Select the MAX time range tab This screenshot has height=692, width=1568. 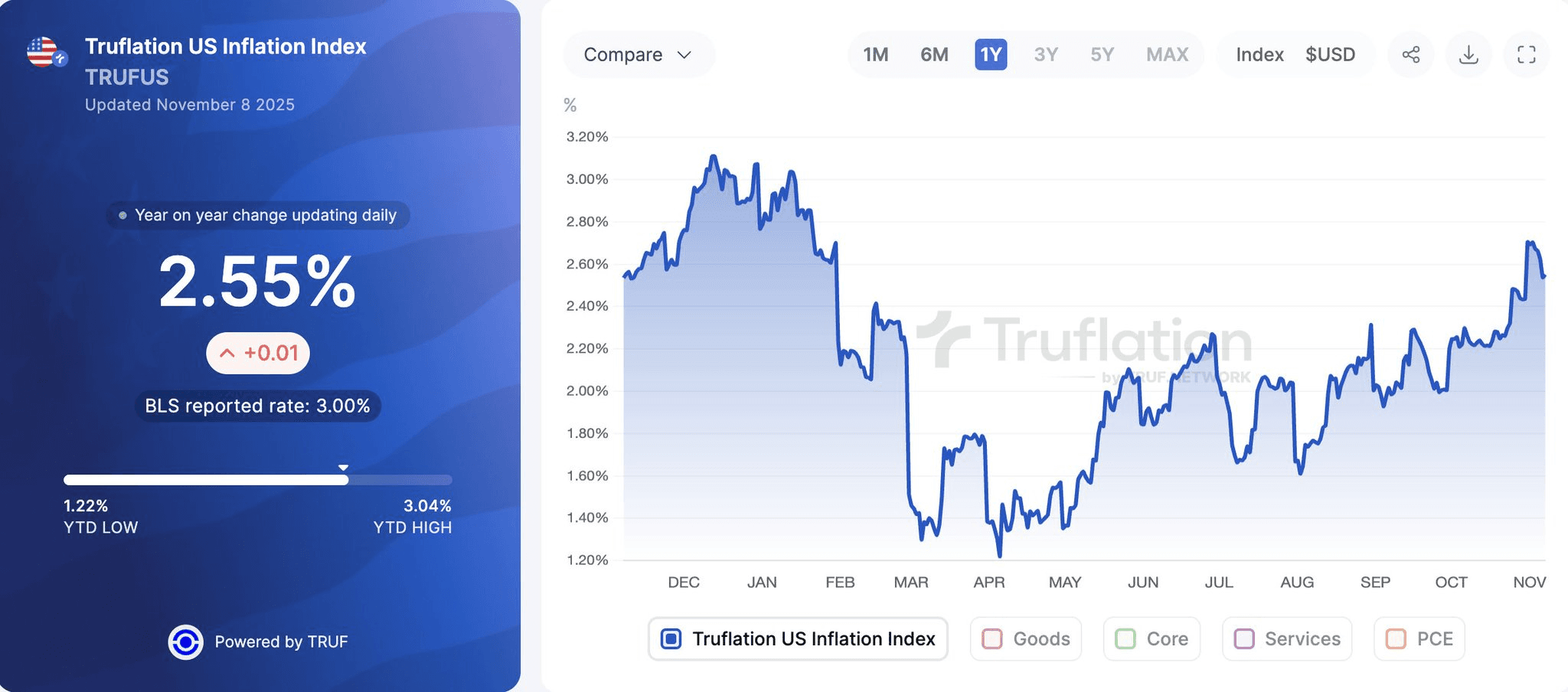tap(1167, 54)
